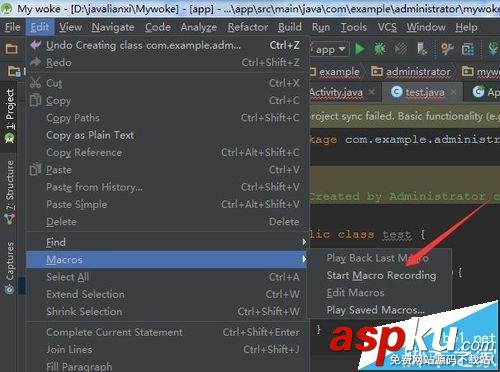Screen dimensions: 500x372
Task: Click Delete in the Edit menu
Action: 166,222
